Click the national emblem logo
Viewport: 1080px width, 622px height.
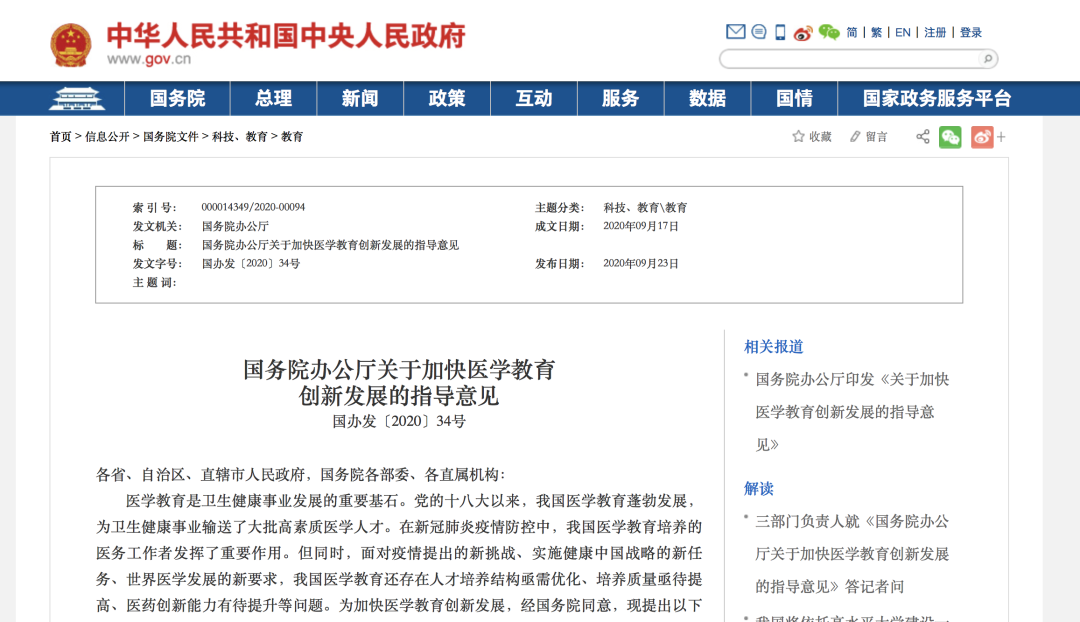(x=71, y=45)
